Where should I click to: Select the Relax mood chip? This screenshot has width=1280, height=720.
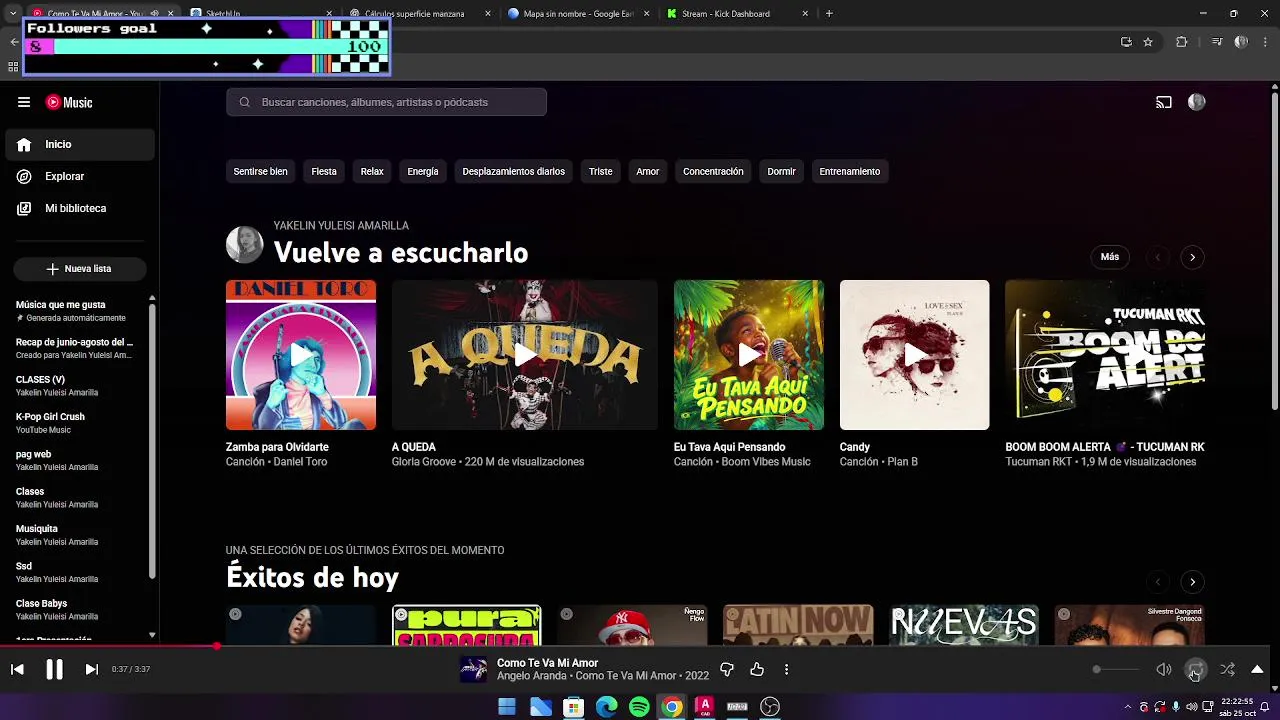372,172
